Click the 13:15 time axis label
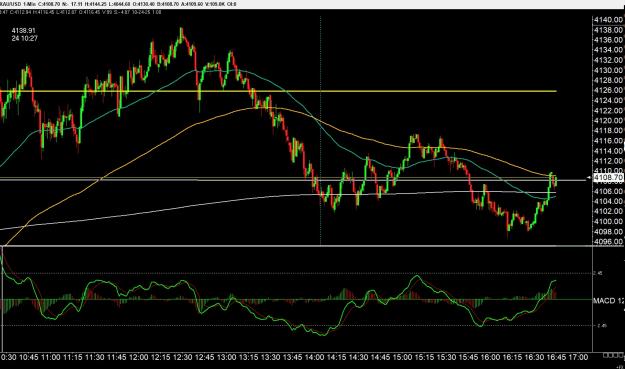 point(248,357)
